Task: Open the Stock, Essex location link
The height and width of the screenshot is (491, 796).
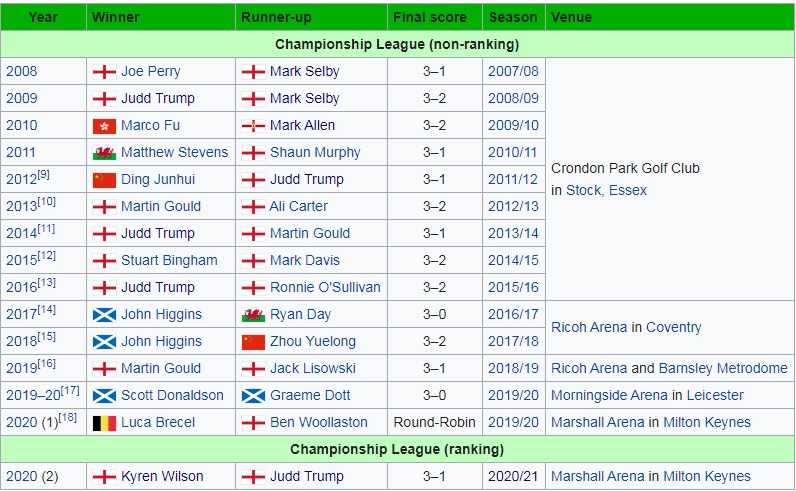Action: point(606,190)
